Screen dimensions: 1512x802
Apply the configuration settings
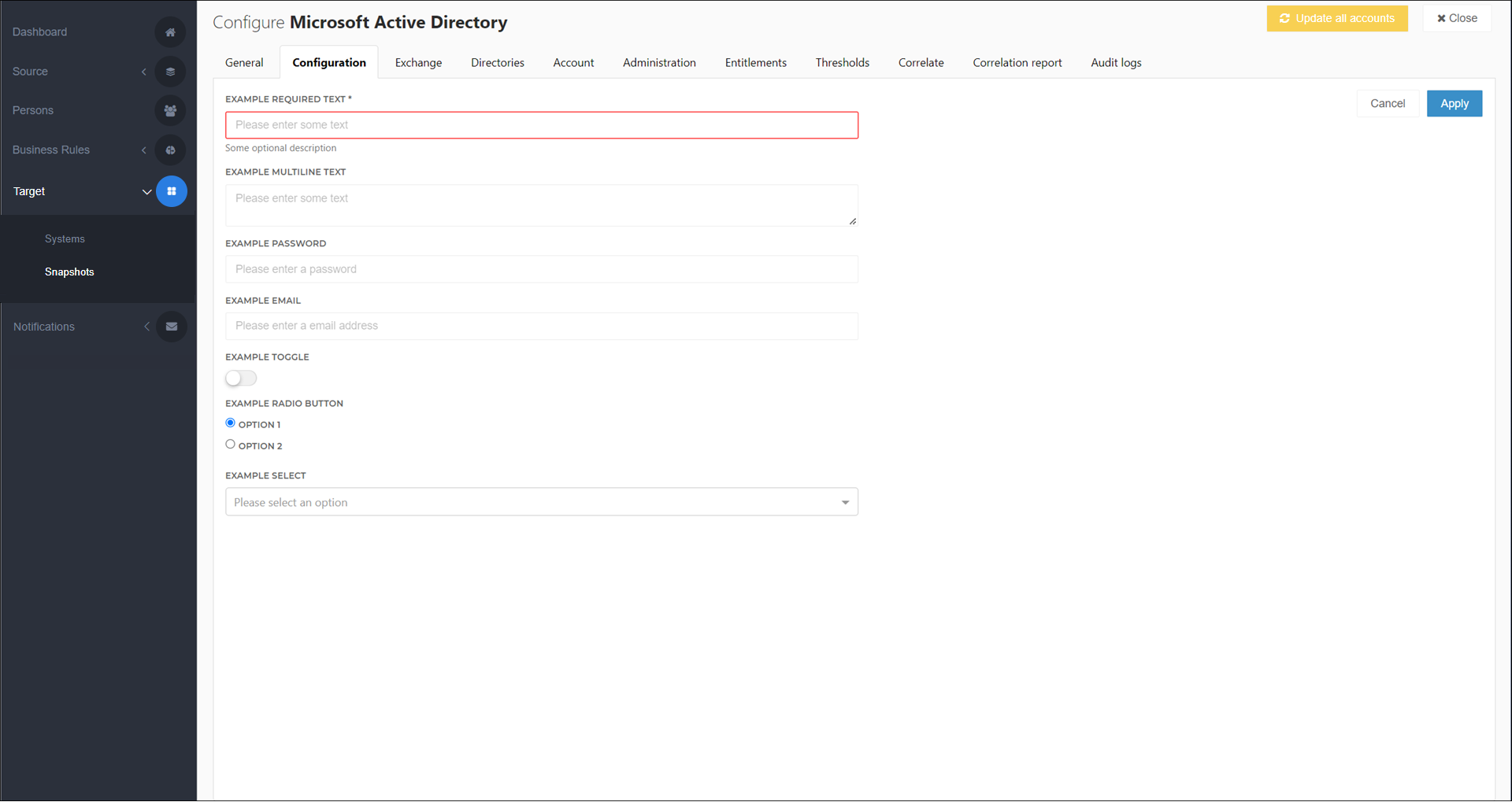click(x=1455, y=103)
